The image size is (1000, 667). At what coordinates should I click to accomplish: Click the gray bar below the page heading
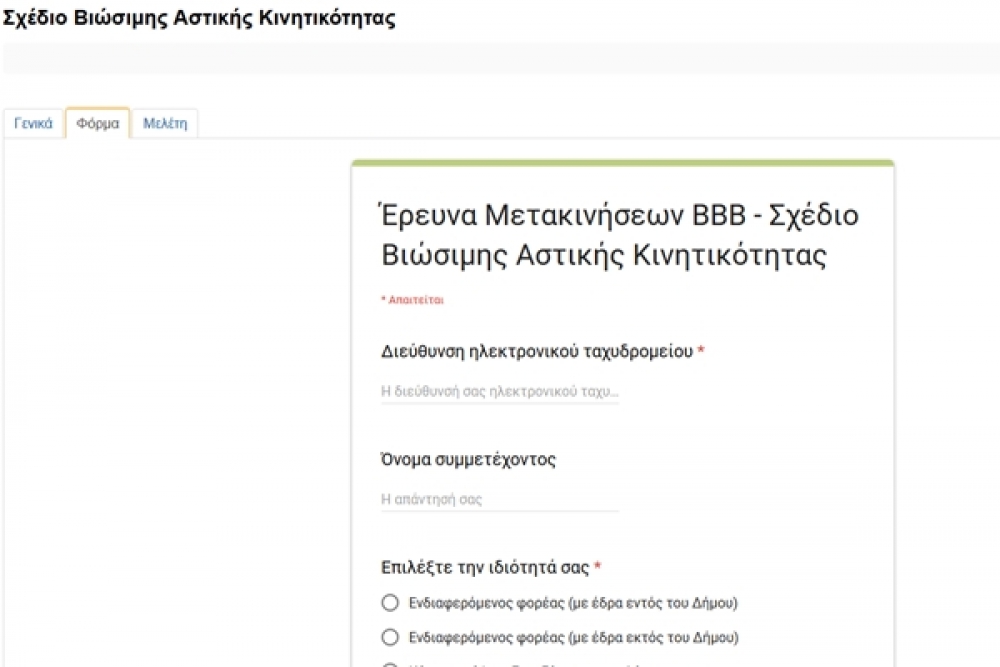pyautogui.click(x=500, y=58)
